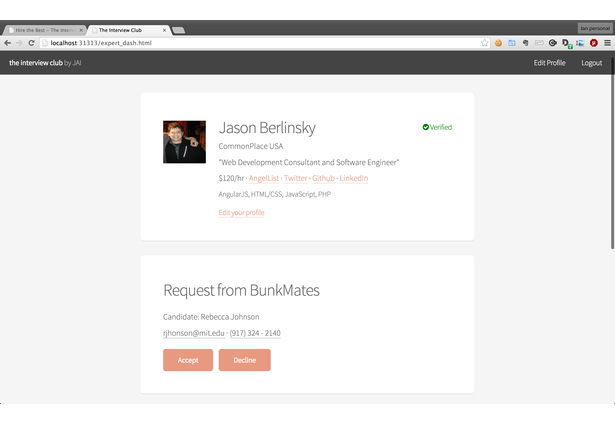The width and height of the screenshot is (615, 424).
Task: Click the Verified label text
Action: (441, 127)
